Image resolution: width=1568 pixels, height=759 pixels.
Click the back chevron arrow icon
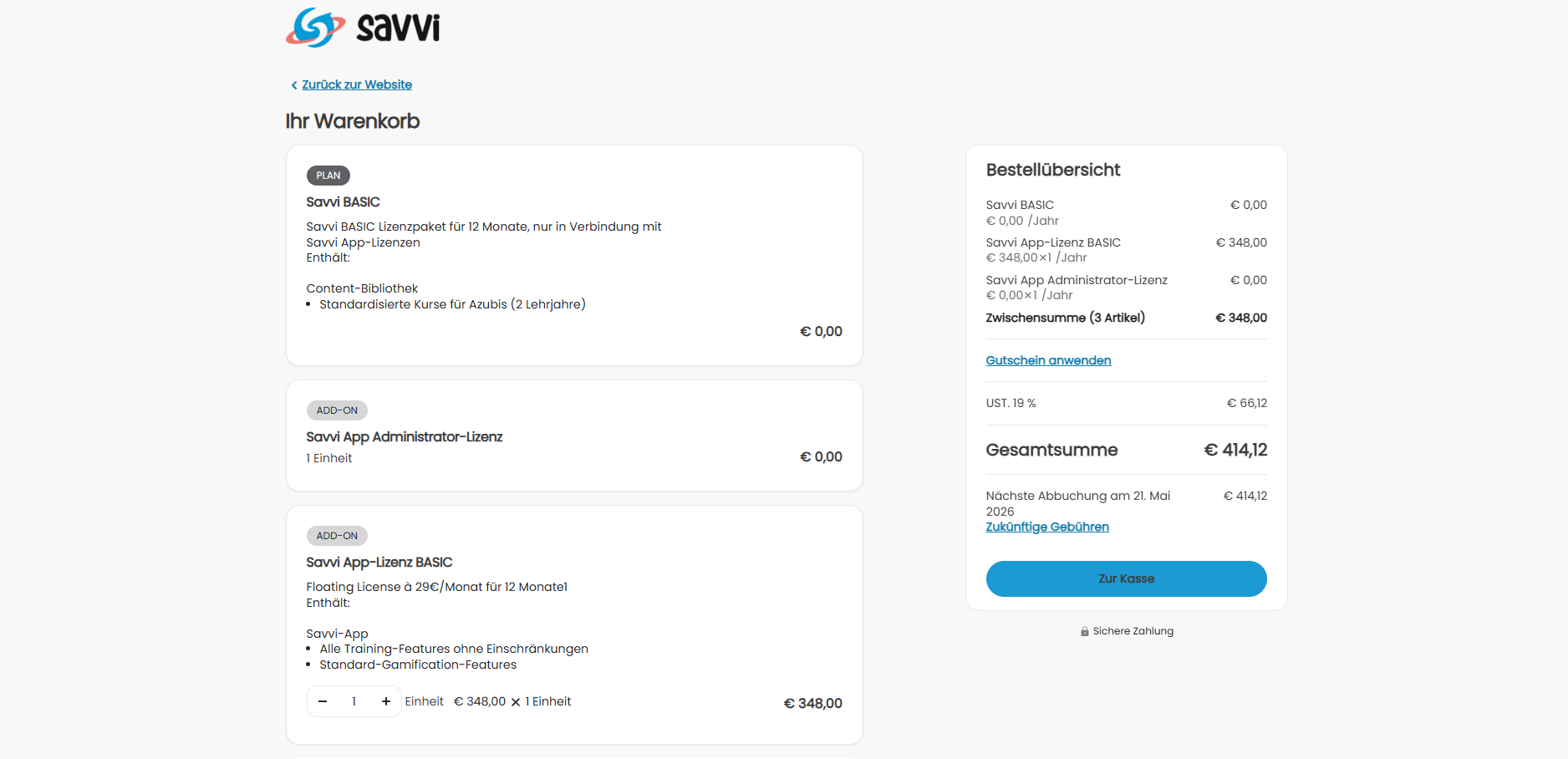pos(294,85)
